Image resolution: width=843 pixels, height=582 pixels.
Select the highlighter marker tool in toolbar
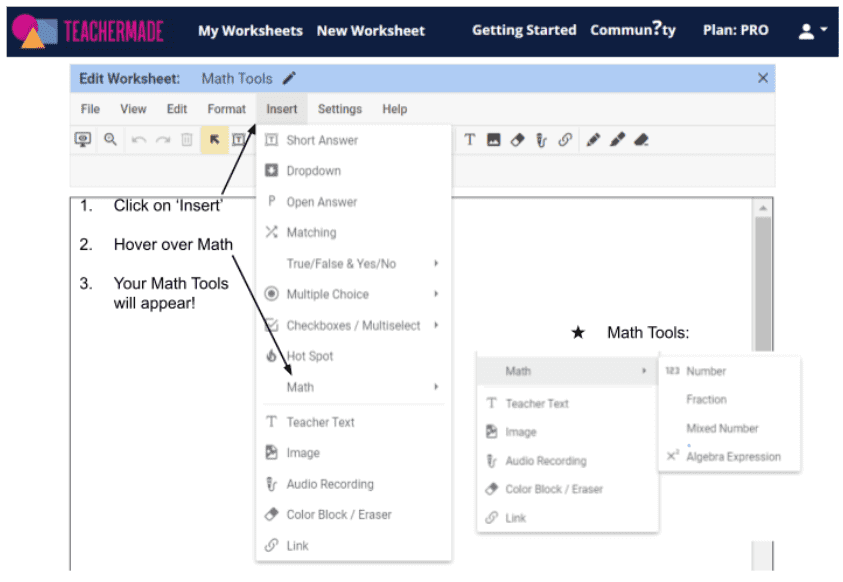click(x=617, y=140)
